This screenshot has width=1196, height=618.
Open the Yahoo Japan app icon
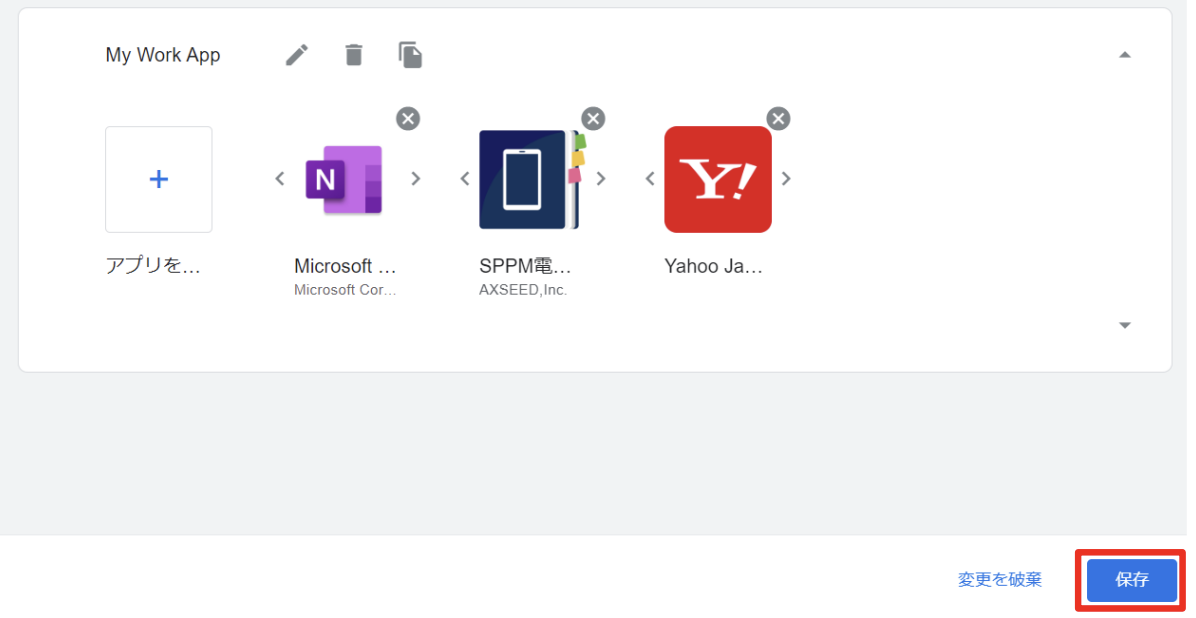click(x=718, y=179)
